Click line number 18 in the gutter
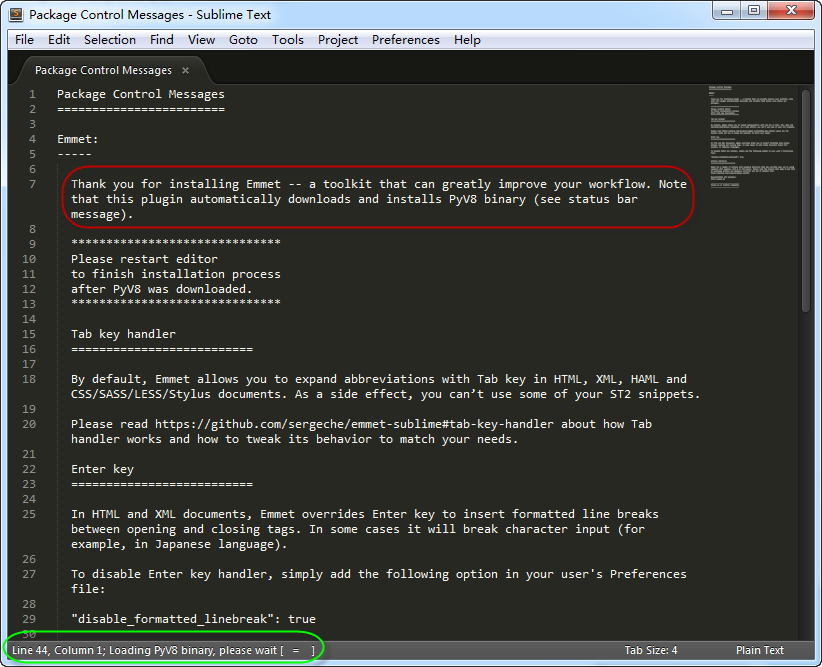The height and width of the screenshot is (667, 822). point(29,379)
